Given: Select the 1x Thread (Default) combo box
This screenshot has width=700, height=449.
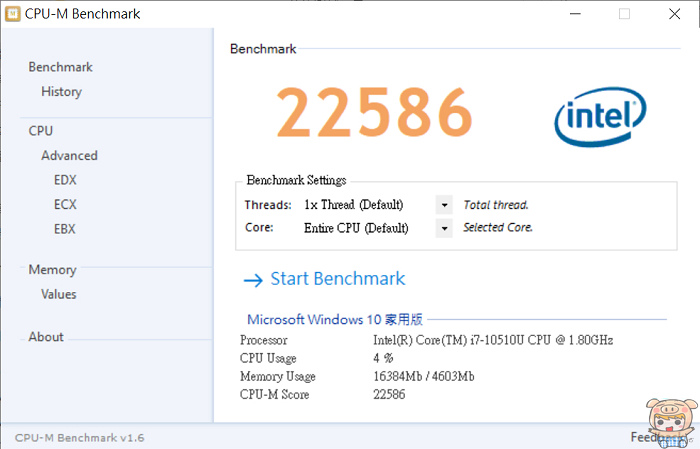Looking at the screenshot, I should click(366, 205).
